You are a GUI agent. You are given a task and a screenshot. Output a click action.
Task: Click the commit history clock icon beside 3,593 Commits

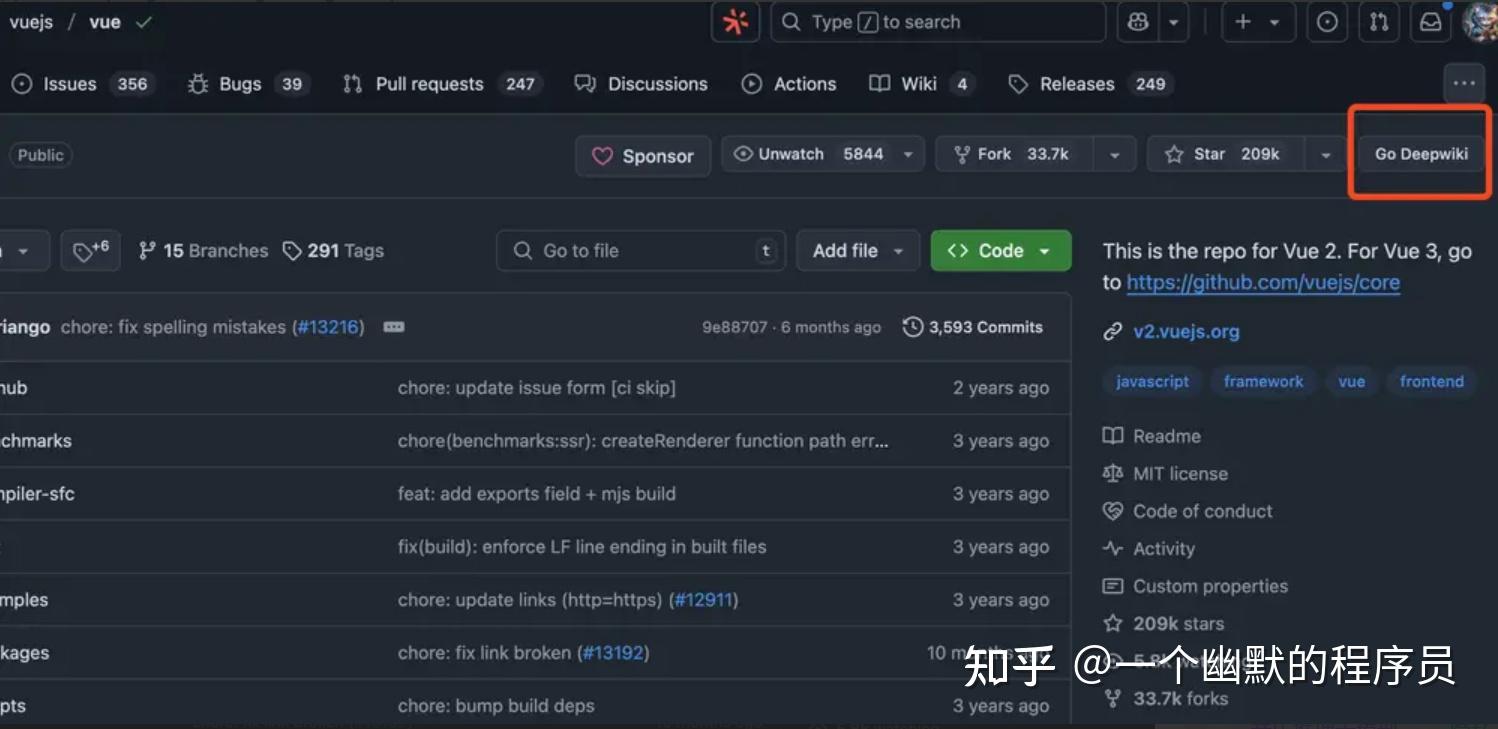913,327
